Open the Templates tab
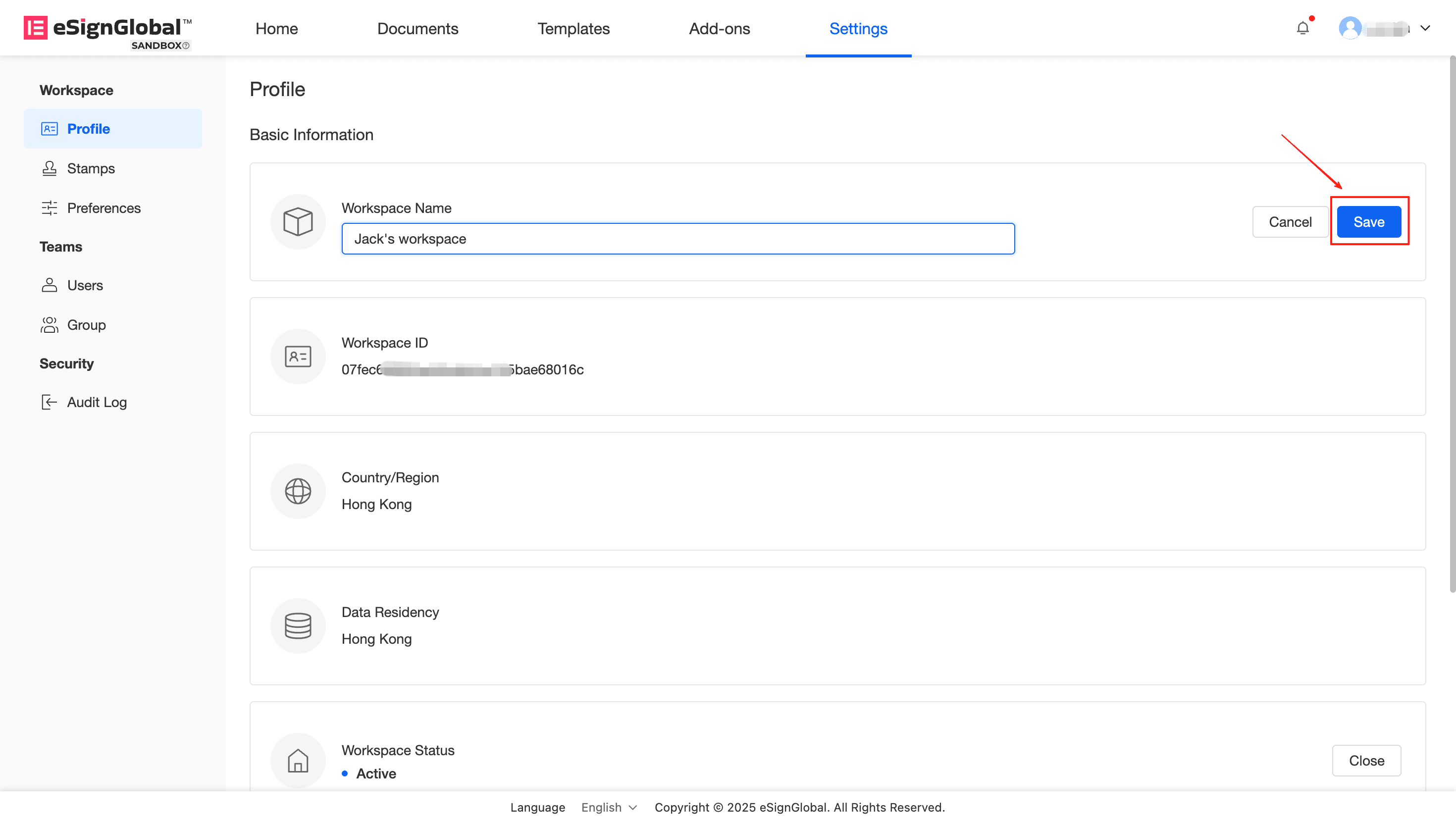The height and width of the screenshot is (823, 1456). [x=573, y=28]
